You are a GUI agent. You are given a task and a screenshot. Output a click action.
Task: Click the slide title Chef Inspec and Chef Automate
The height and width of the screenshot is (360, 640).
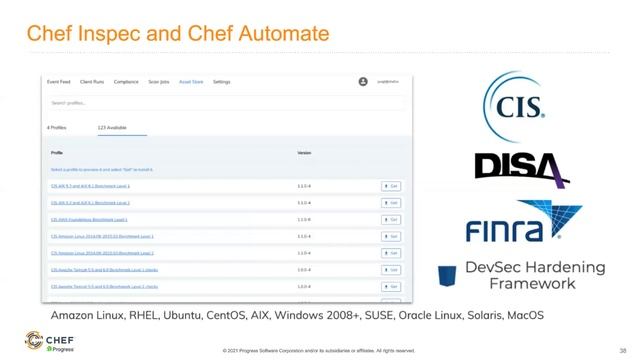click(178, 34)
